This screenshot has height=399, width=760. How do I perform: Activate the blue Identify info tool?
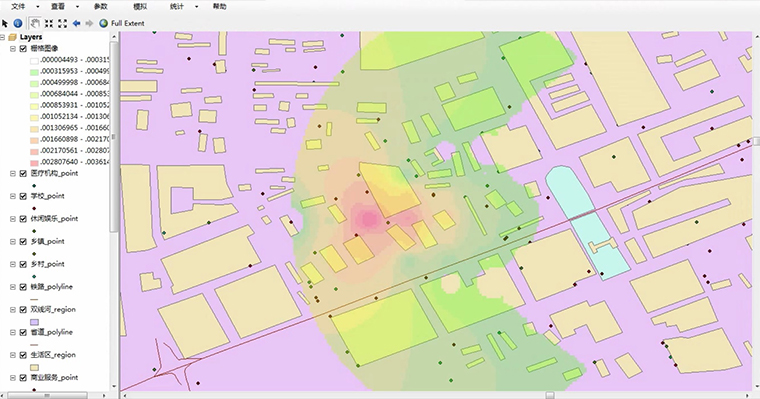[x=17, y=23]
